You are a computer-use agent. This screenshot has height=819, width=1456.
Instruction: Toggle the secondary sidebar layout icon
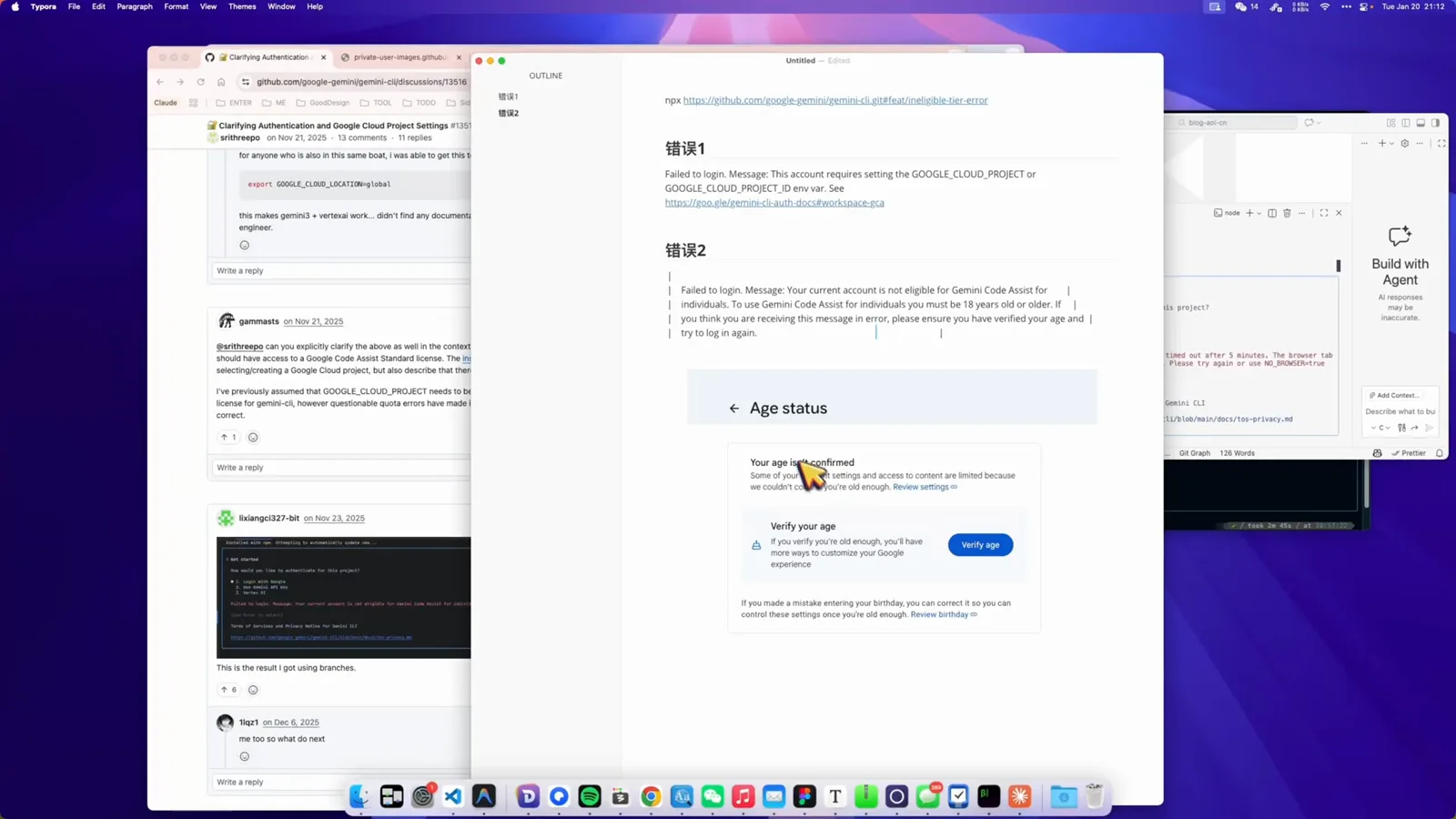[1435, 123]
